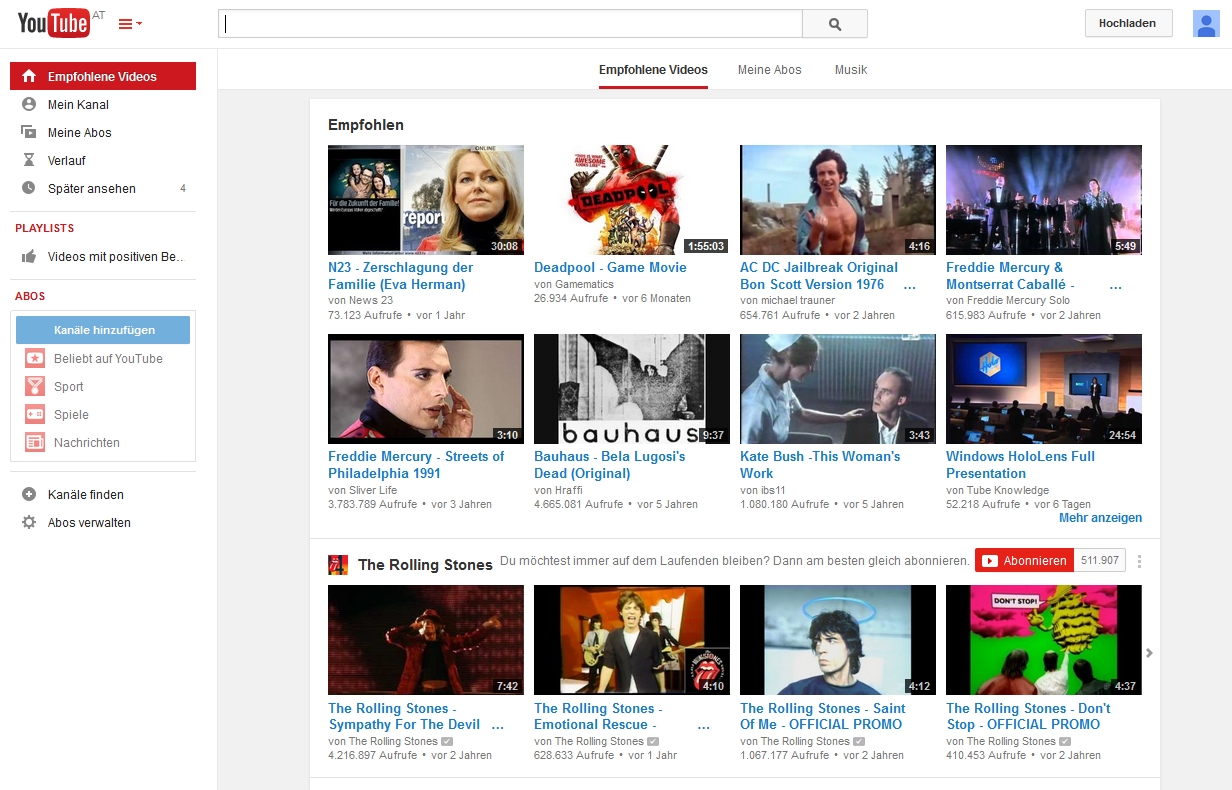Open the three-dot menu beside Abonnieren
This screenshot has width=1232, height=790.
pyautogui.click(x=1139, y=561)
